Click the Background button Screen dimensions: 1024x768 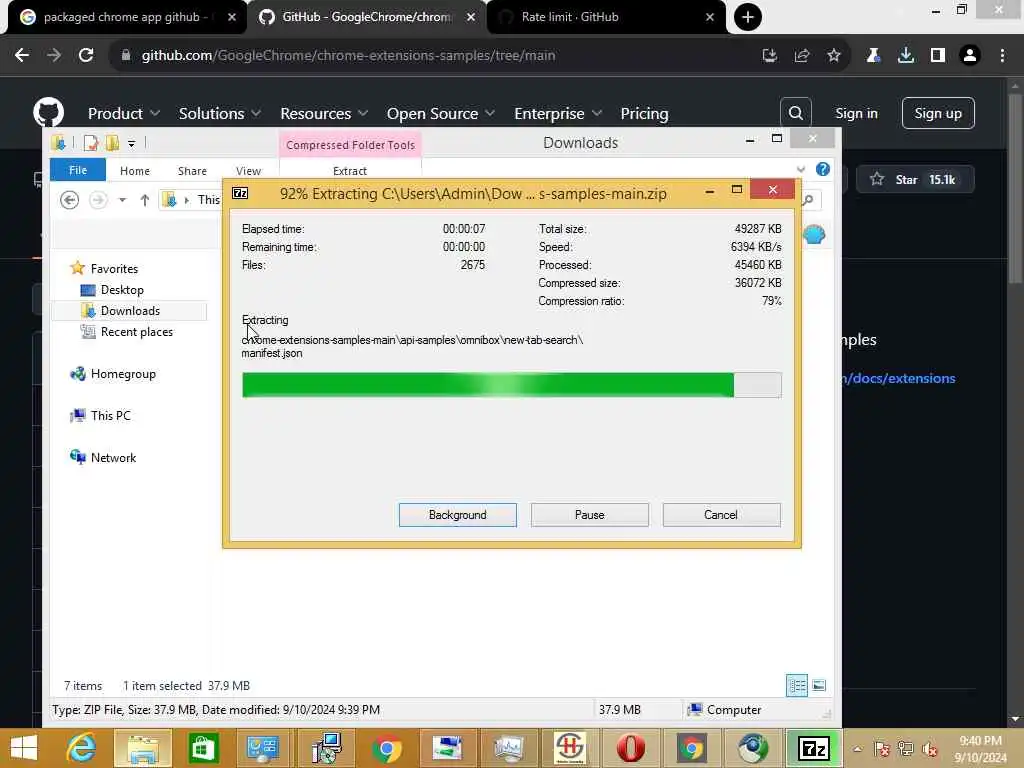pyautogui.click(x=458, y=515)
